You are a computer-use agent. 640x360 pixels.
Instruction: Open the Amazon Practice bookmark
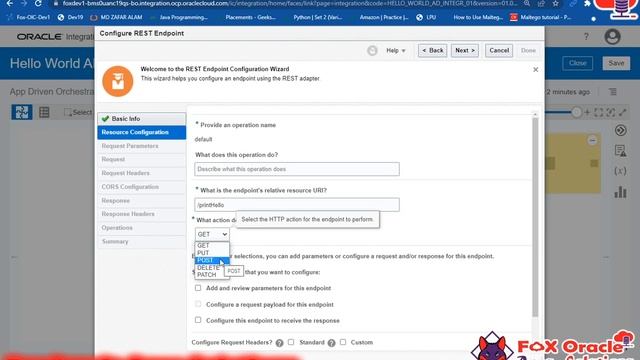(x=384, y=18)
